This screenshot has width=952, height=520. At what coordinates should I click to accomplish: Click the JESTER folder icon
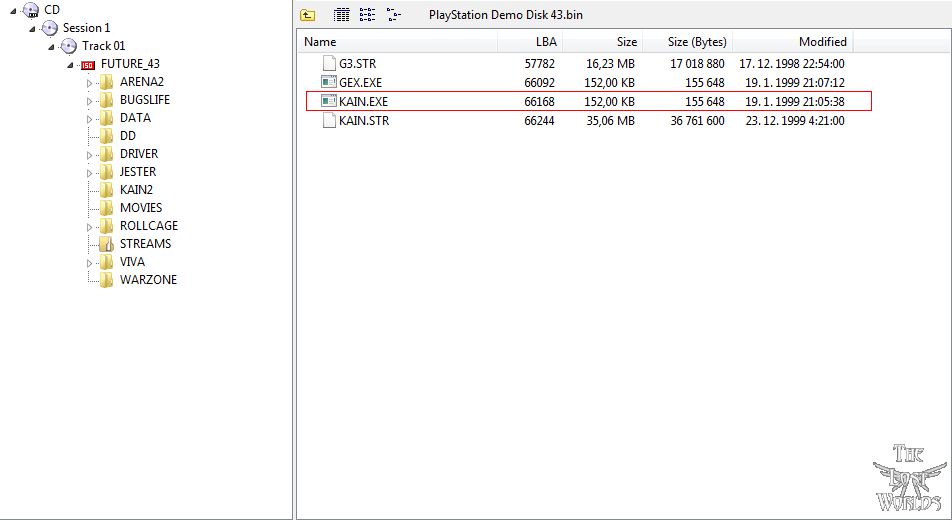106,172
